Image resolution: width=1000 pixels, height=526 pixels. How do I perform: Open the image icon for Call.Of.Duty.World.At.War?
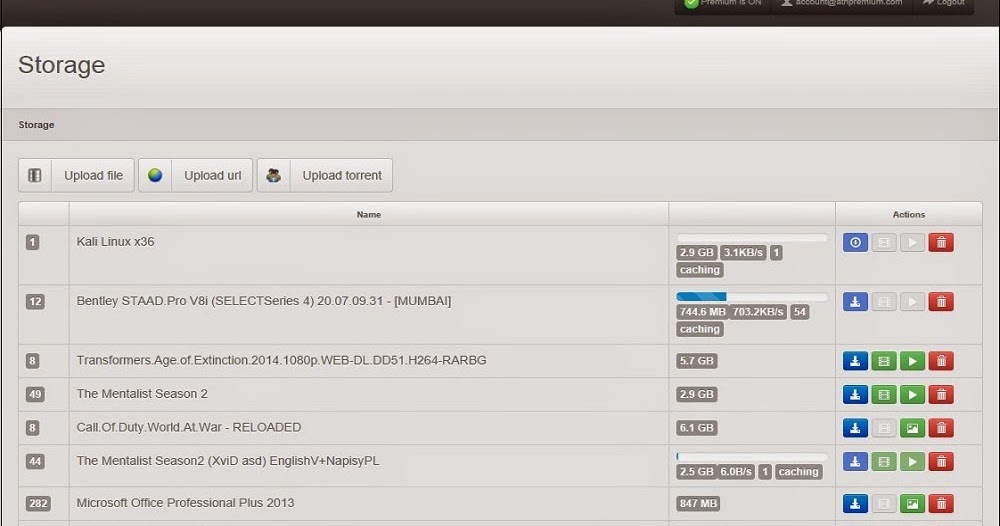tap(913, 428)
